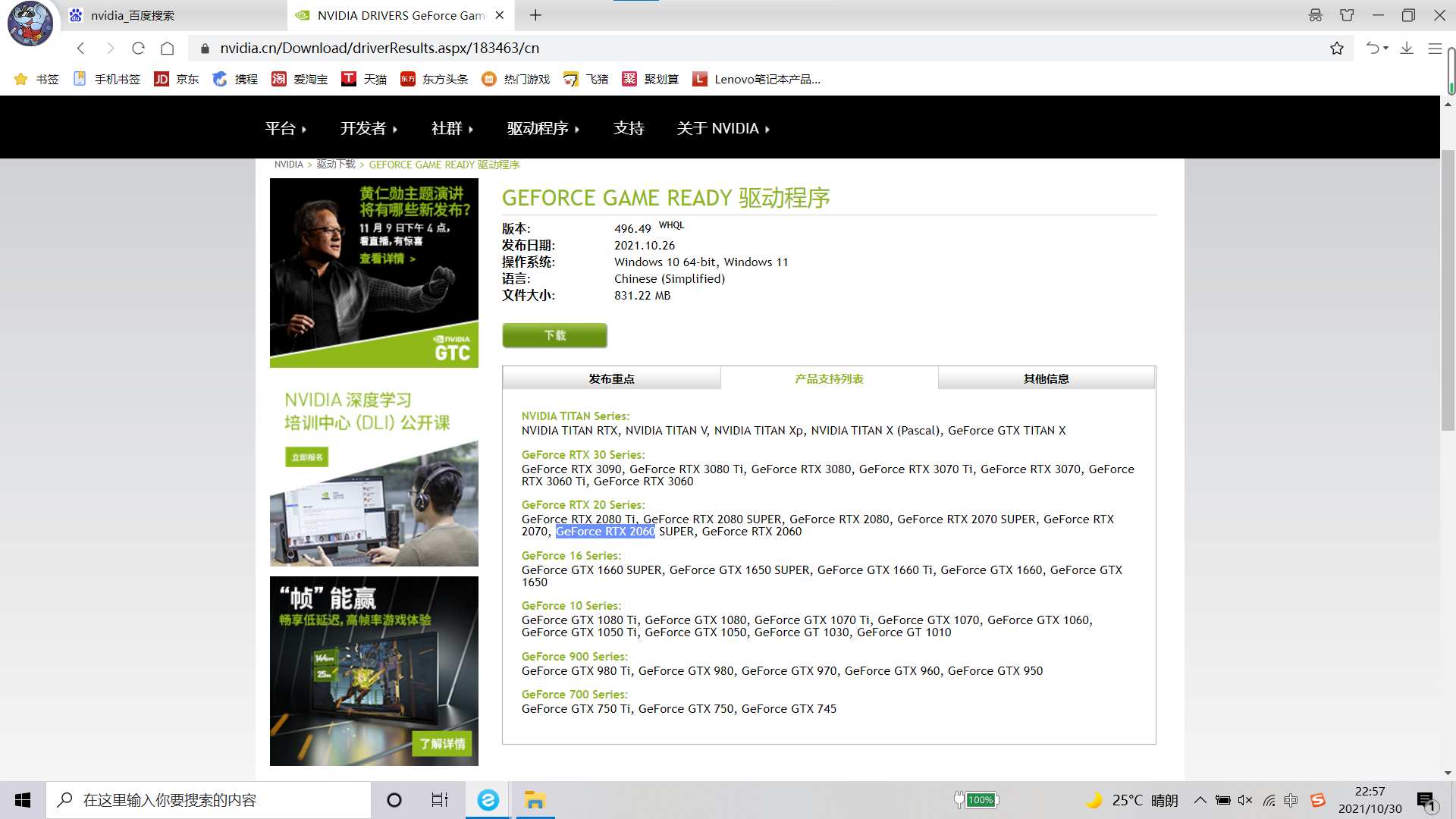The width and height of the screenshot is (1456, 819).
Task: Switch to the 发布重点 tab
Action: tap(611, 378)
